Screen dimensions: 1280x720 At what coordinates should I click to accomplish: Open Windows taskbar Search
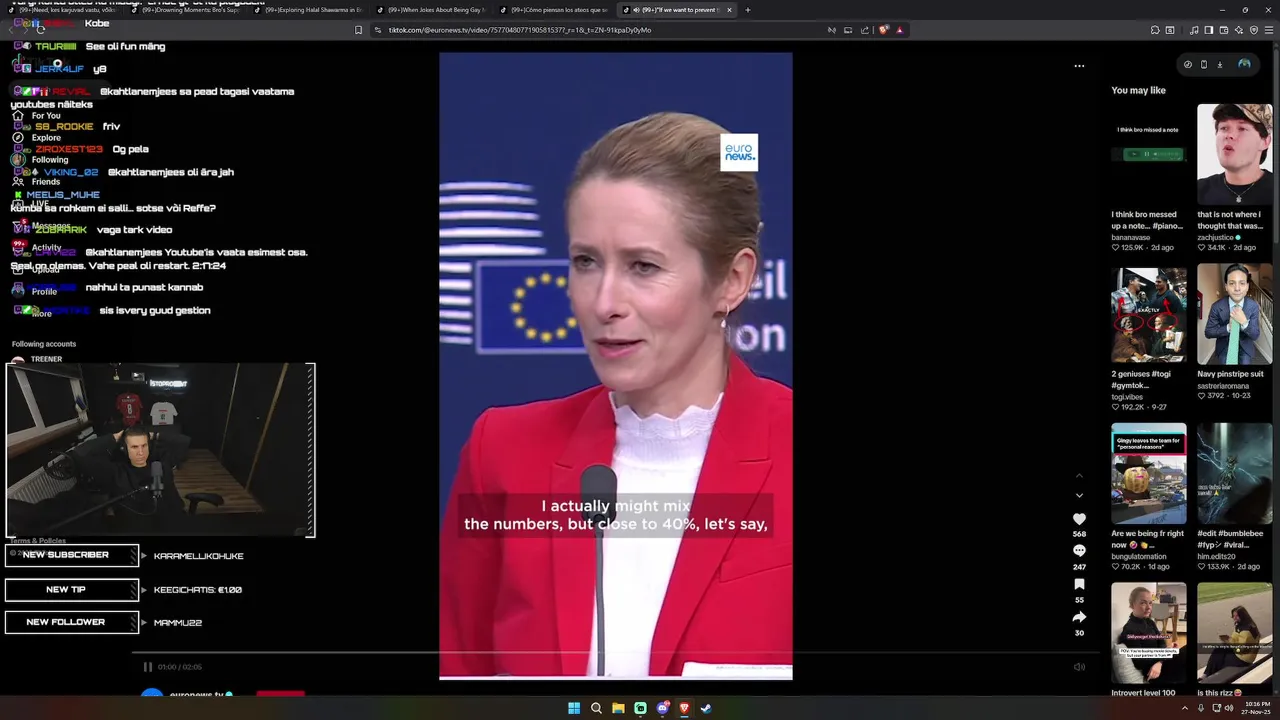pos(596,708)
